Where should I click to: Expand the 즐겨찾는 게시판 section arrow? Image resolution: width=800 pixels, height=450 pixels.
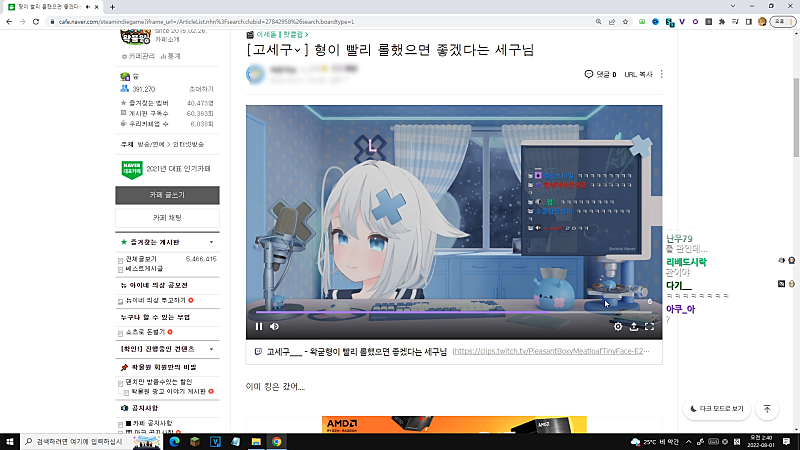[211, 242]
